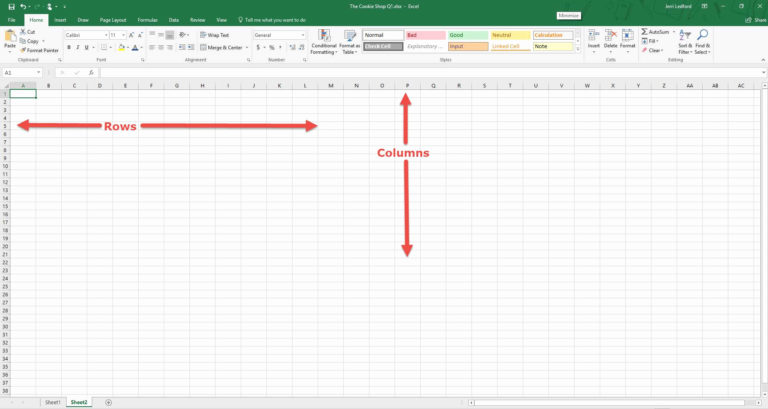
Task: Switch to the Formulas tab
Action: click(x=147, y=20)
